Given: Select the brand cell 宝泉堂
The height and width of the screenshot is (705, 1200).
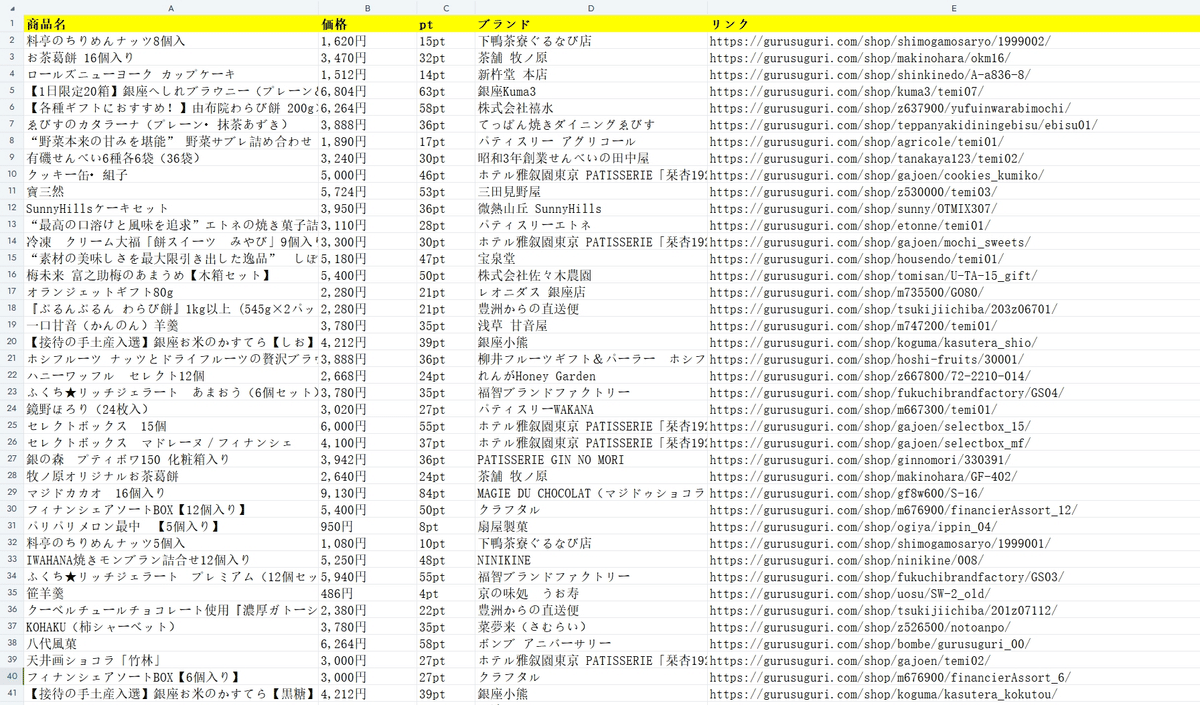Looking at the screenshot, I should tap(591, 258).
